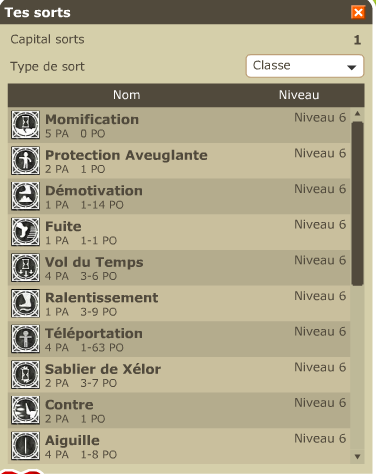
Task: Choose the Fuite spell icon
Action: (25, 232)
